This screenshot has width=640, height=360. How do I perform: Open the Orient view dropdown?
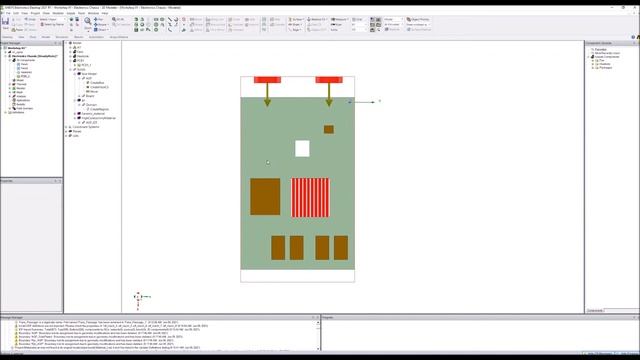(101, 29)
